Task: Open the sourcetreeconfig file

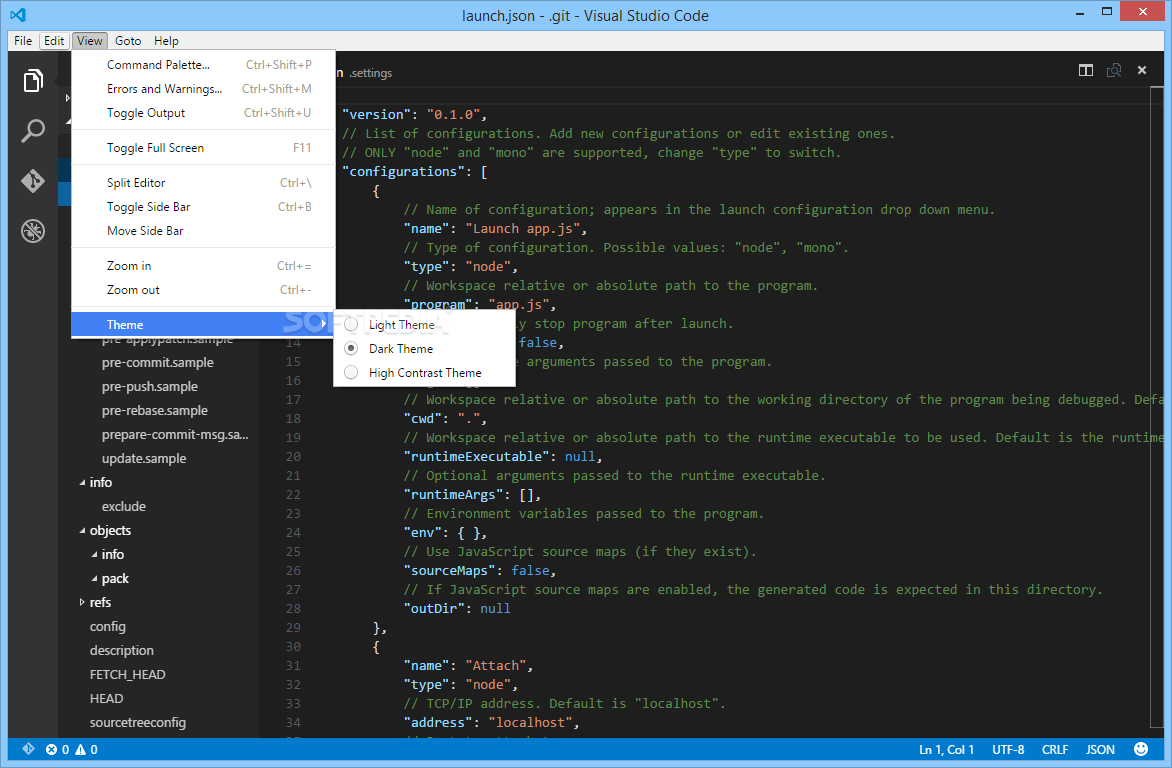Action: pyautogui.click(x=138, y=722)
